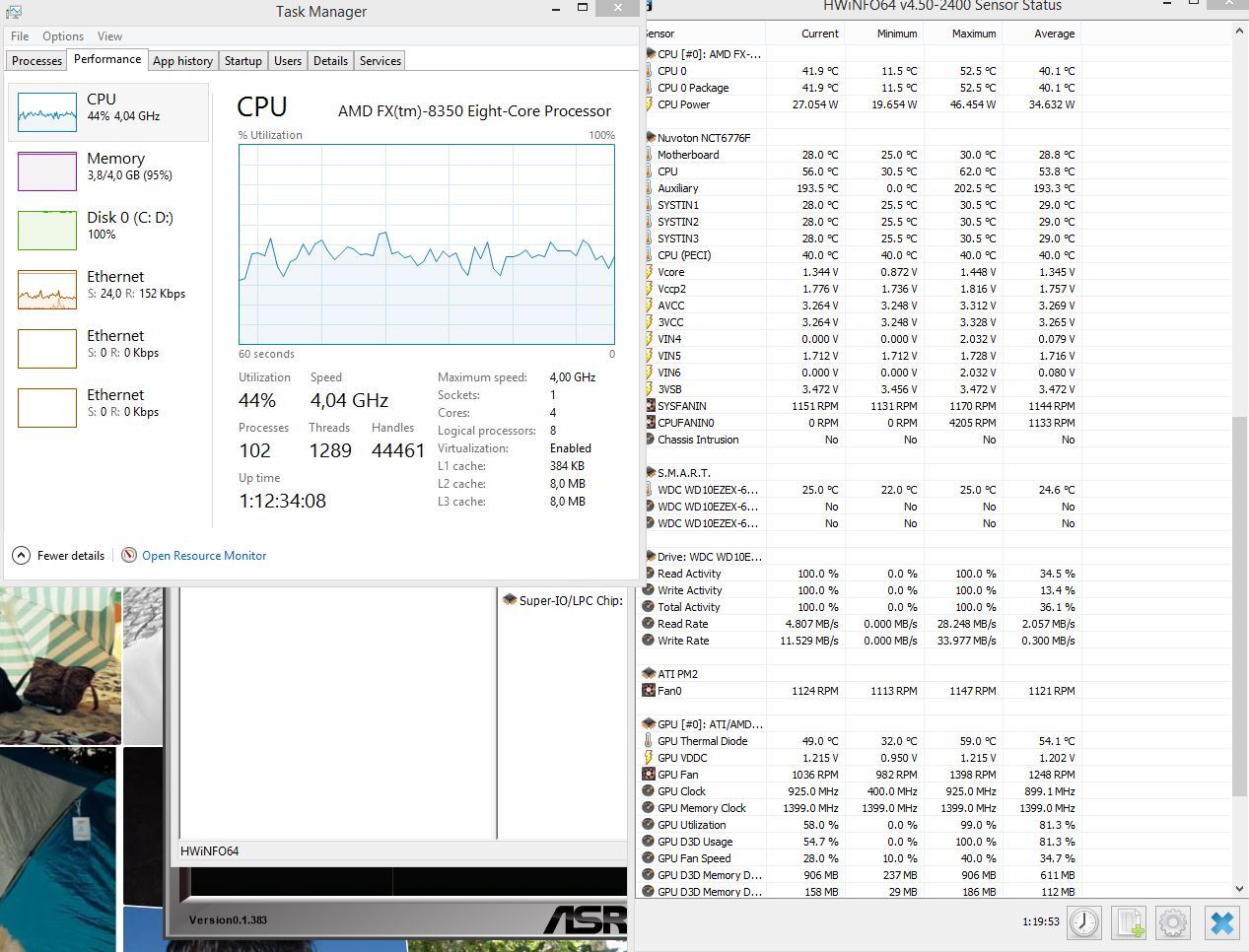The image size is (1249, 952).
Task: Switch to the App history tab
Action: (182, 60)
